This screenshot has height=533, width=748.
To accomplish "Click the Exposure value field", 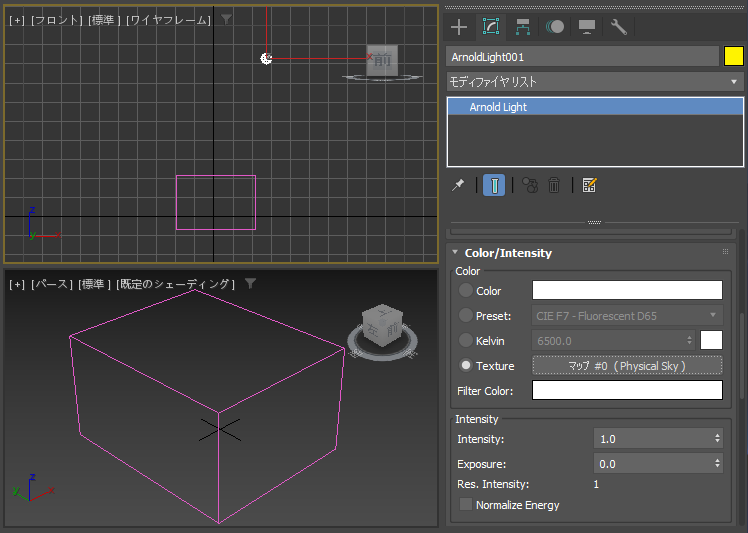I will (650, 464).
